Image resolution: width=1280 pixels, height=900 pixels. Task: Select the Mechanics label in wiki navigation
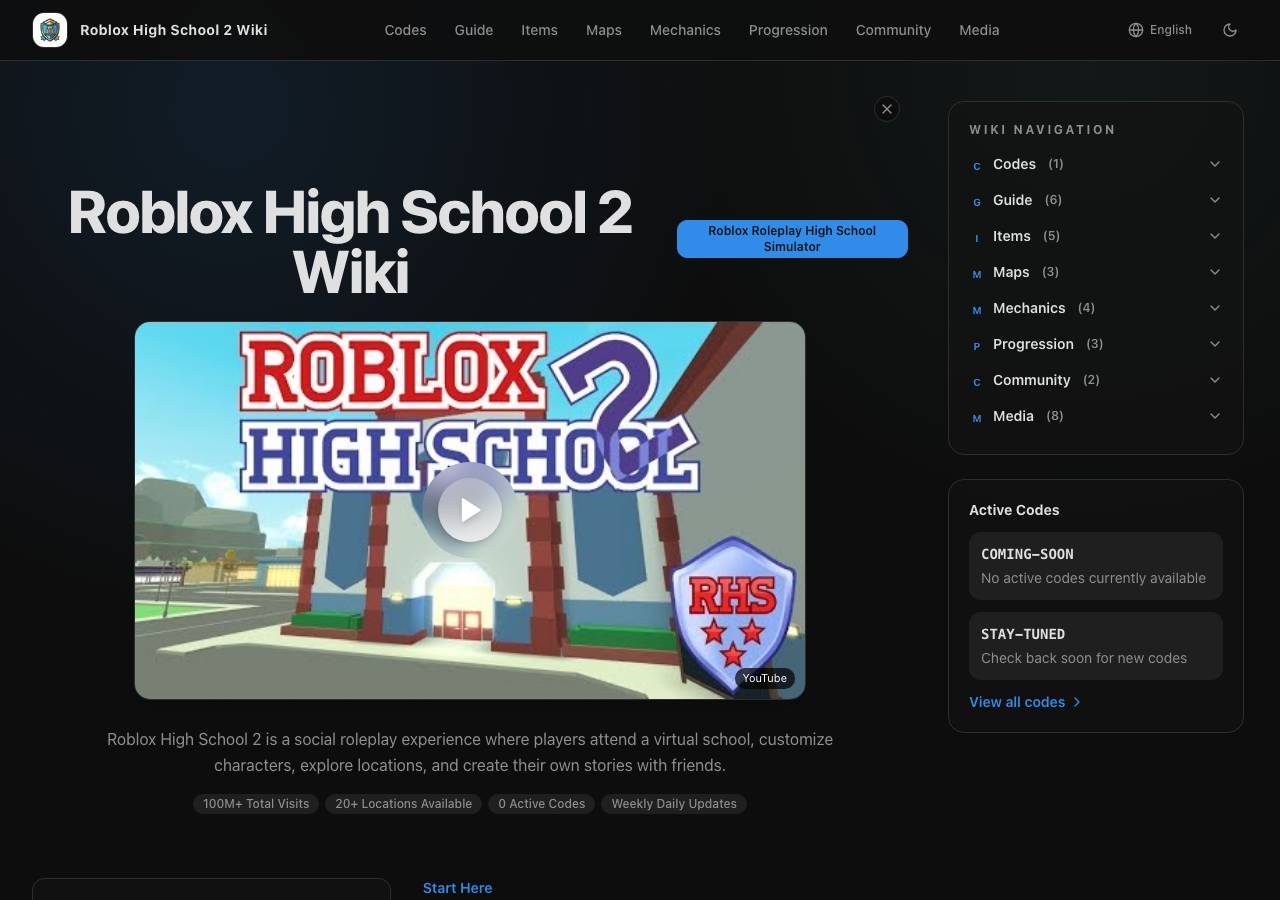pos(1029,308)
